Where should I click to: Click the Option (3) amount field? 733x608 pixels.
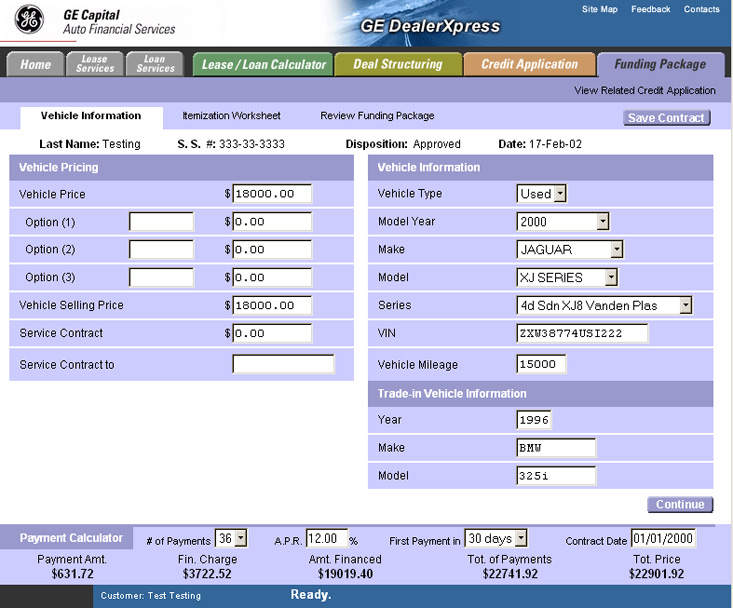272,277
